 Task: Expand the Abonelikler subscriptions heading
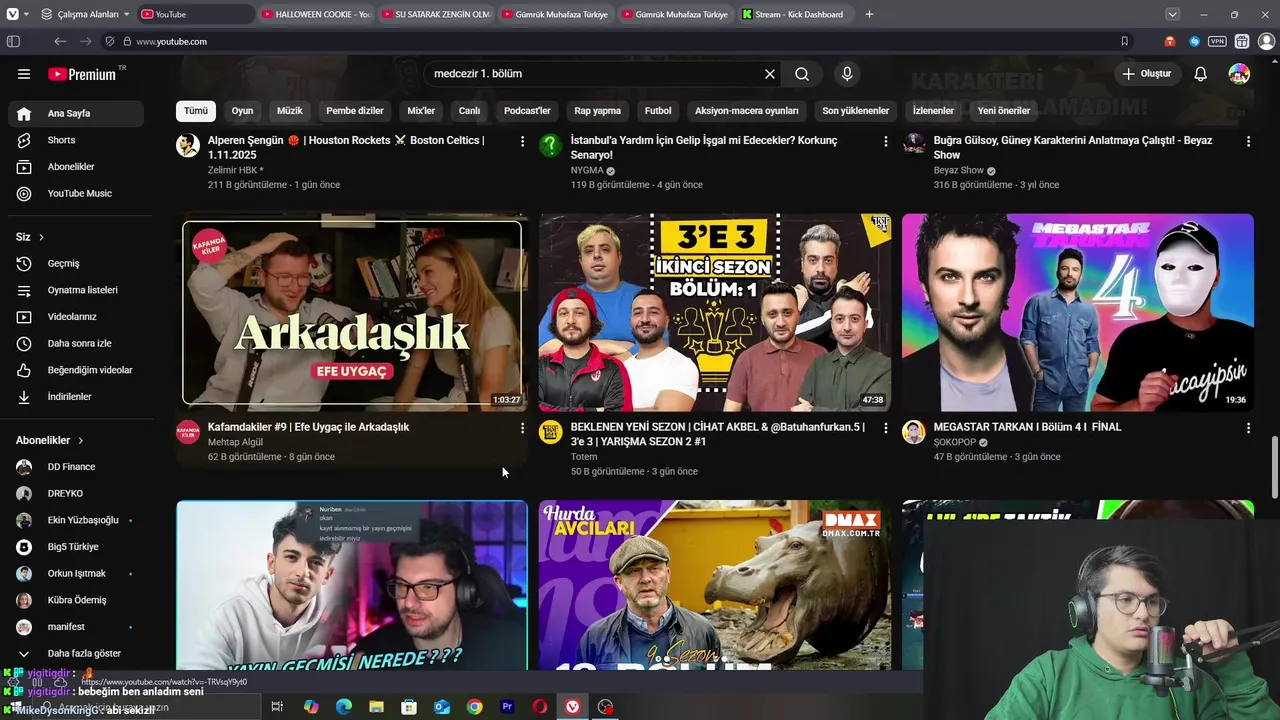50,440
